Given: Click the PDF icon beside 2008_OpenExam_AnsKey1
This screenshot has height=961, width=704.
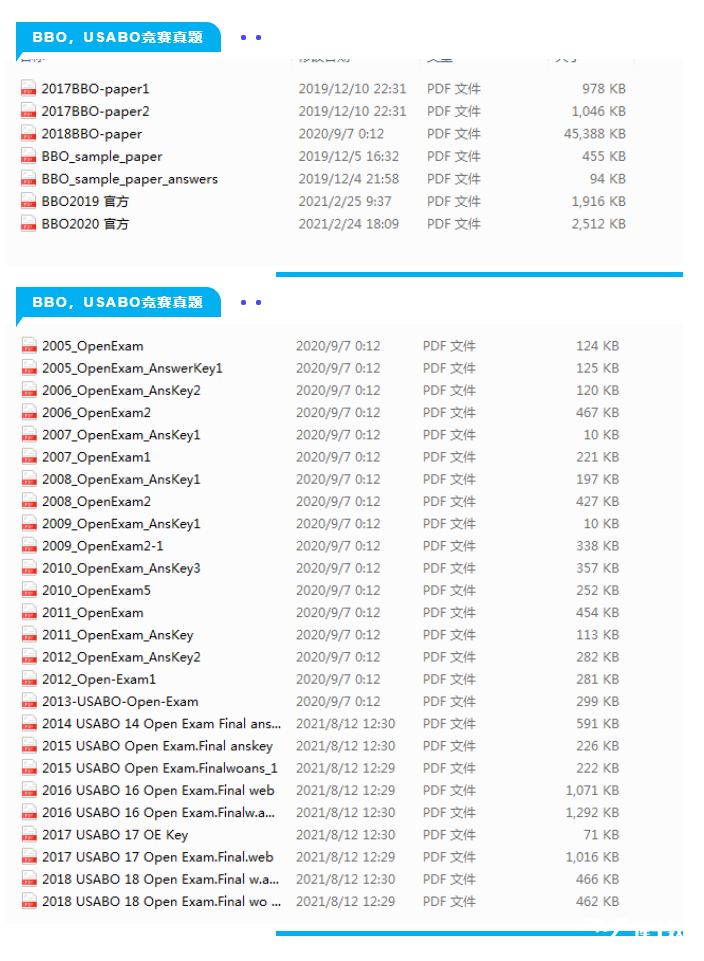Looking at the screenshot, I should click(x=29, y=479).
